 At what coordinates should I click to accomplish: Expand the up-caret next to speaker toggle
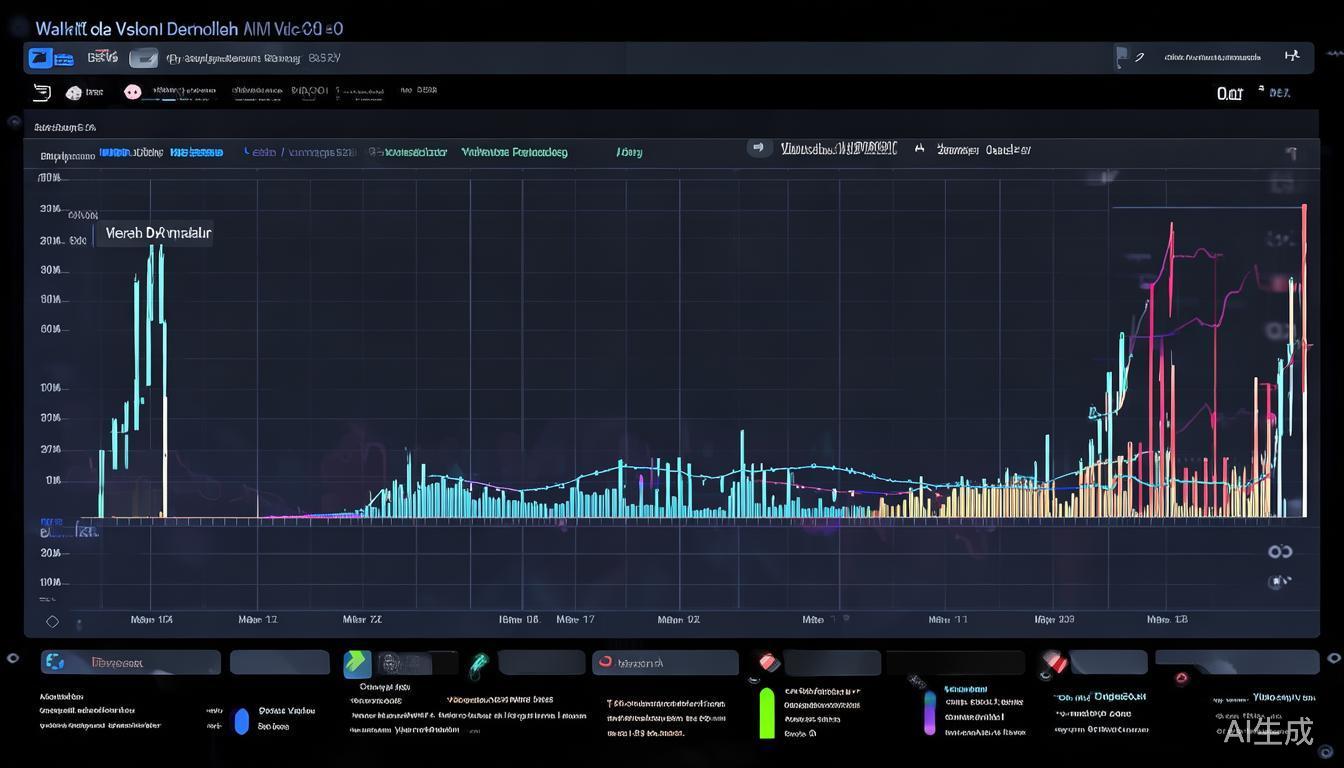point(919,149)
